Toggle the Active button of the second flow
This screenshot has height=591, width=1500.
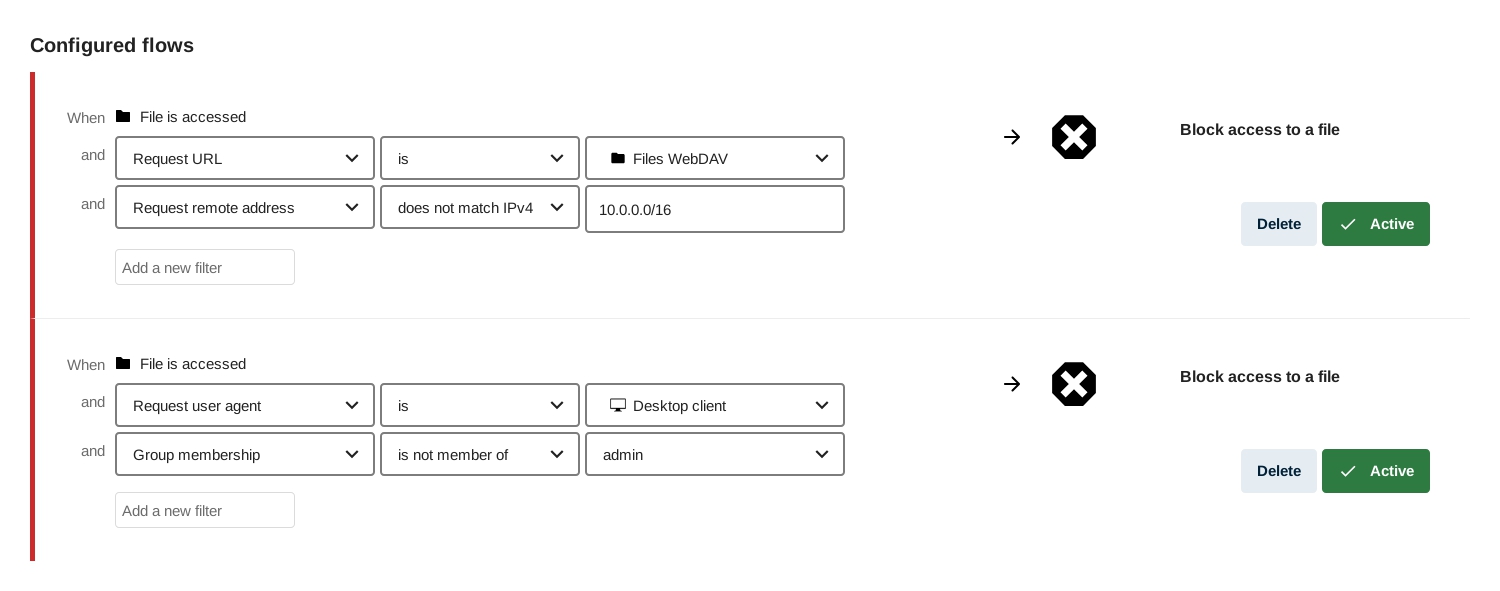click(x=1376, y=471)
